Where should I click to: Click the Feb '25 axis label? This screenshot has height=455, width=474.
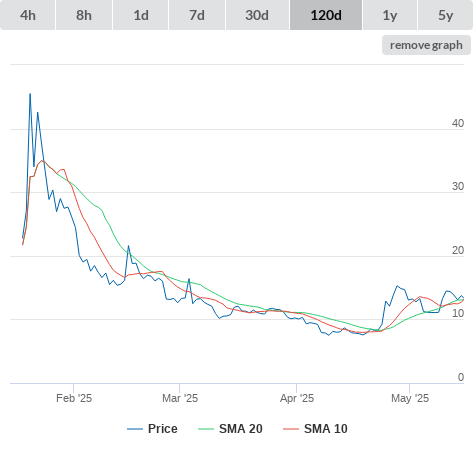coord(74,398)
